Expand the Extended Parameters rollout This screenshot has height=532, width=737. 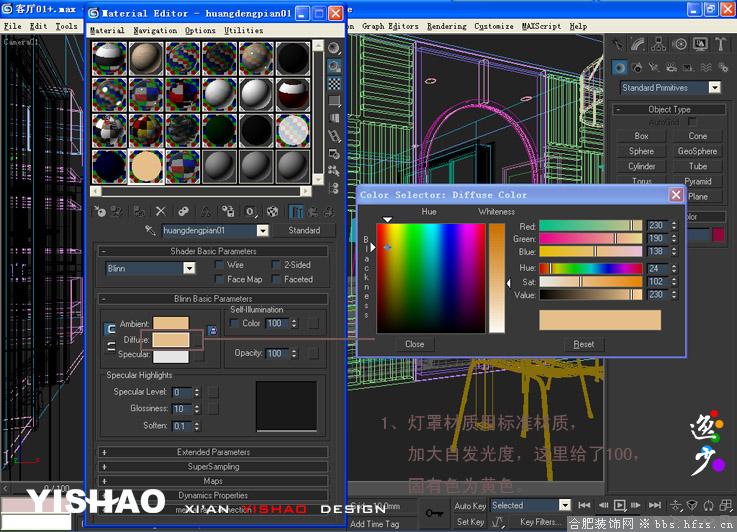click(x=213, y=452)
